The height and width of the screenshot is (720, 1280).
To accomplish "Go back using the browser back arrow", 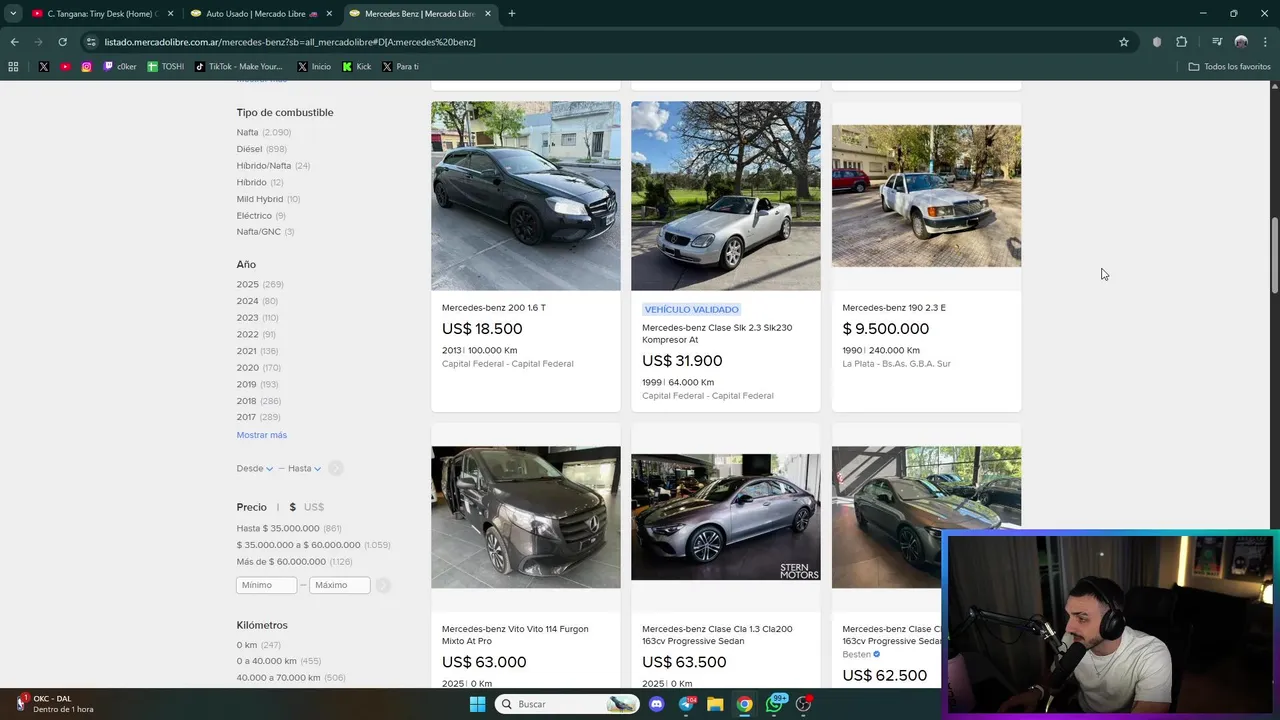I will tap(14, 42).
